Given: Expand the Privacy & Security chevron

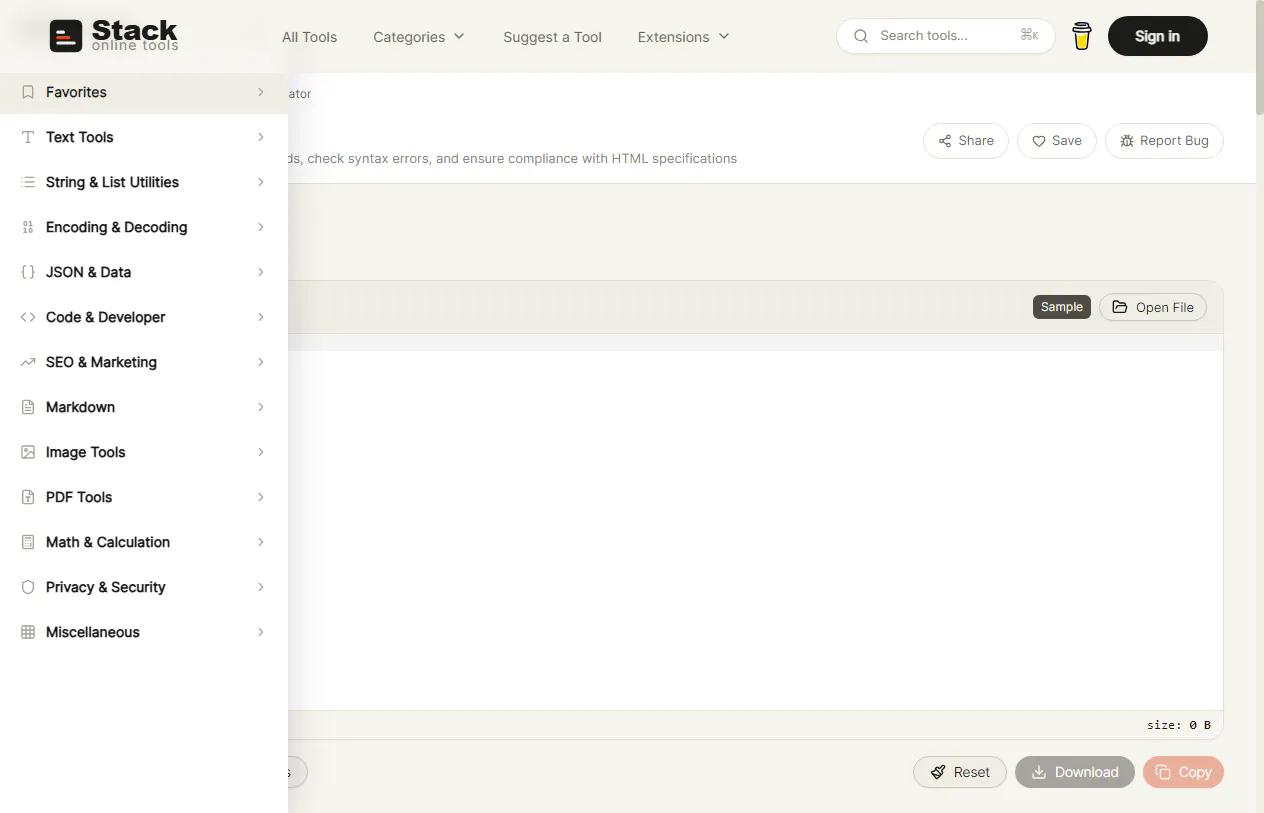Looking at the screenshot, I should coord(261,587).
